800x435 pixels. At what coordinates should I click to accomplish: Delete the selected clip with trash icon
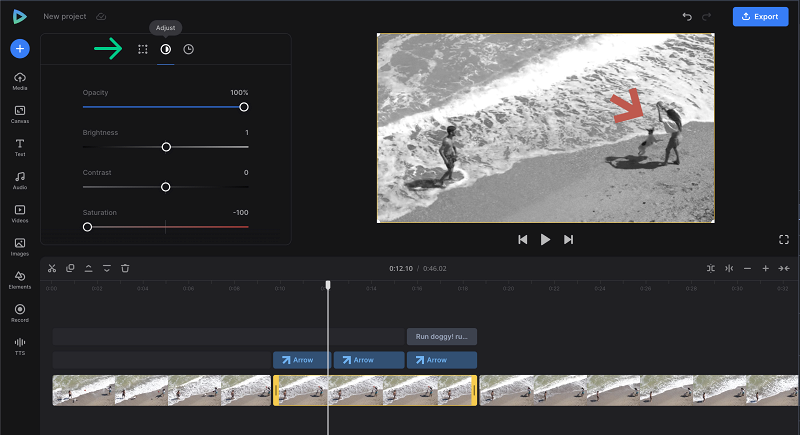pyautogui.click(x=125, y=268)
